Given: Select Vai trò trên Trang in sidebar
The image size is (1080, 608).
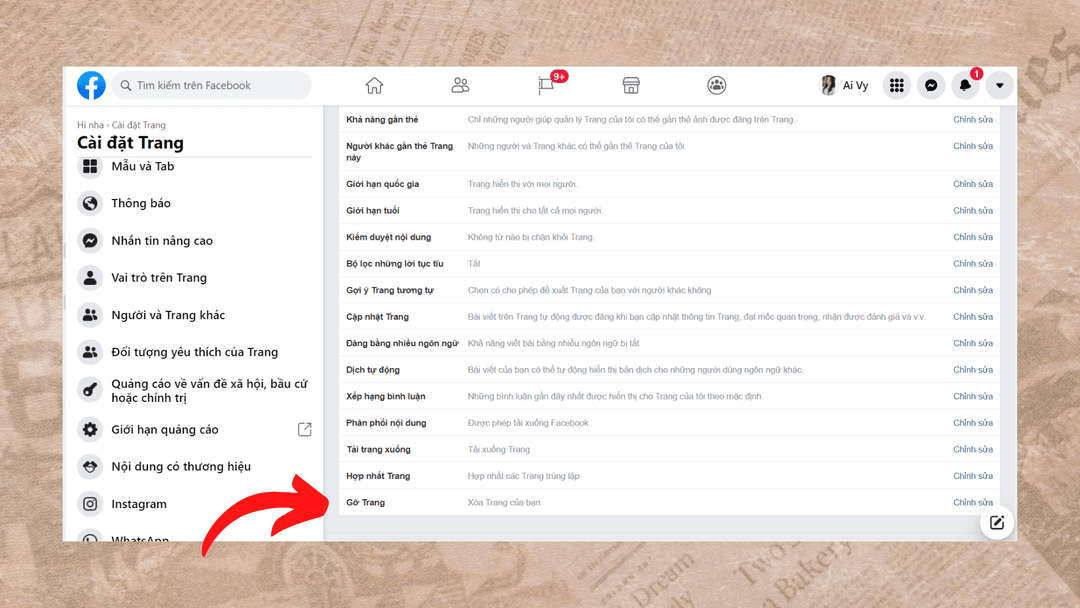Looking at the screenshot, I should [158, 278].
